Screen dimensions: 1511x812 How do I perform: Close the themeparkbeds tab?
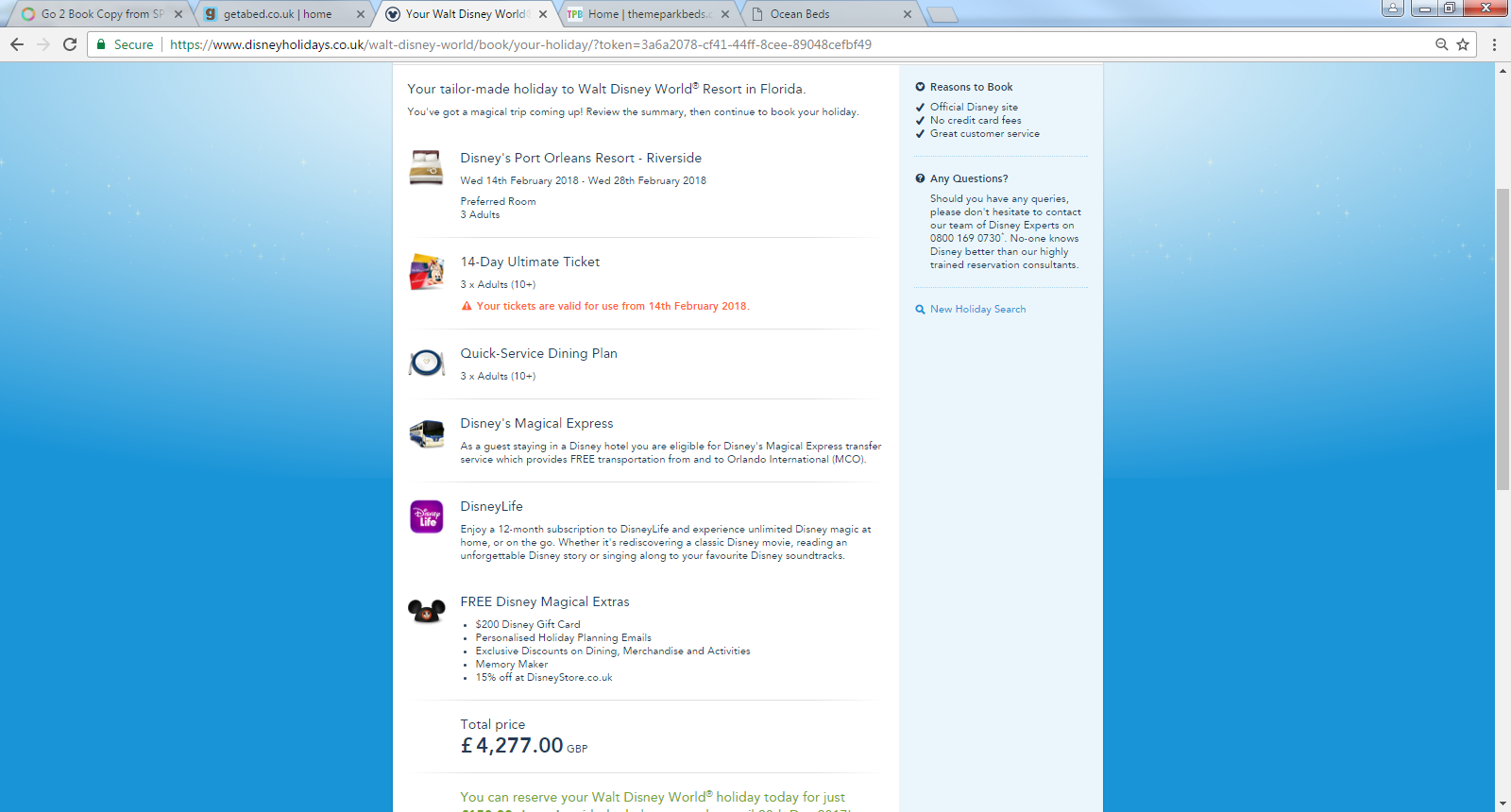(x=725, y=14)
